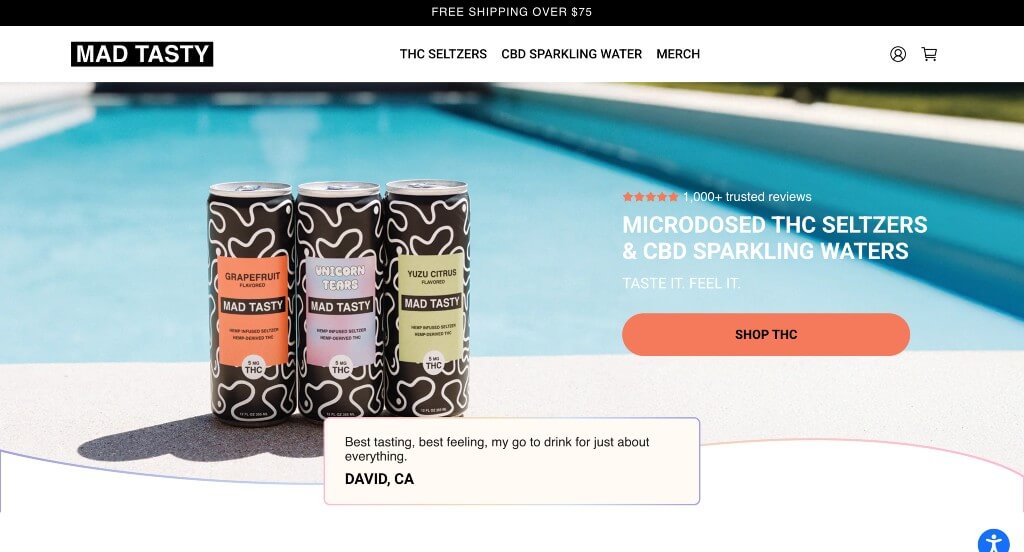Click the five-star rating icons
The image size is (1024, 552).
click(x=650, y=197)
